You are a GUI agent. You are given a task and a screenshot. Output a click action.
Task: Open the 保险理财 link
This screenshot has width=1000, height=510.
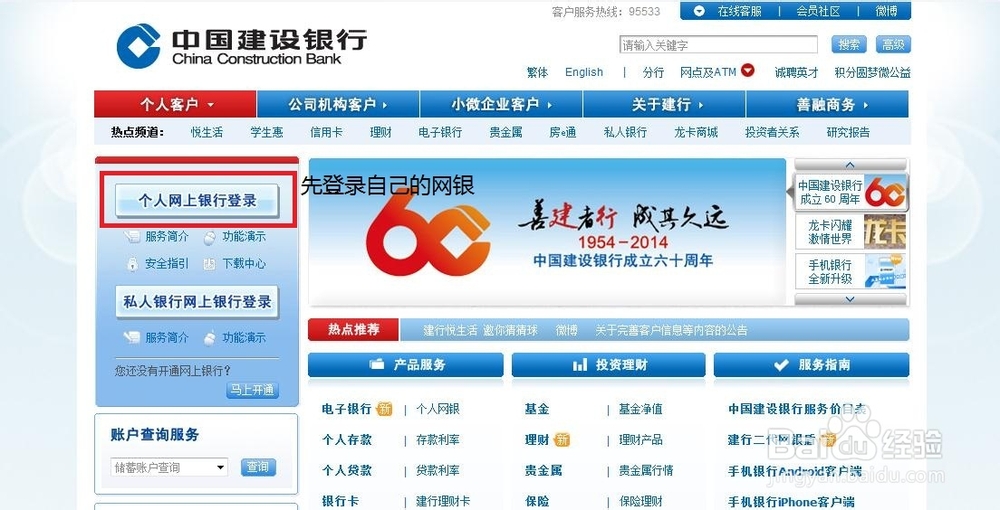coord(640,501)
